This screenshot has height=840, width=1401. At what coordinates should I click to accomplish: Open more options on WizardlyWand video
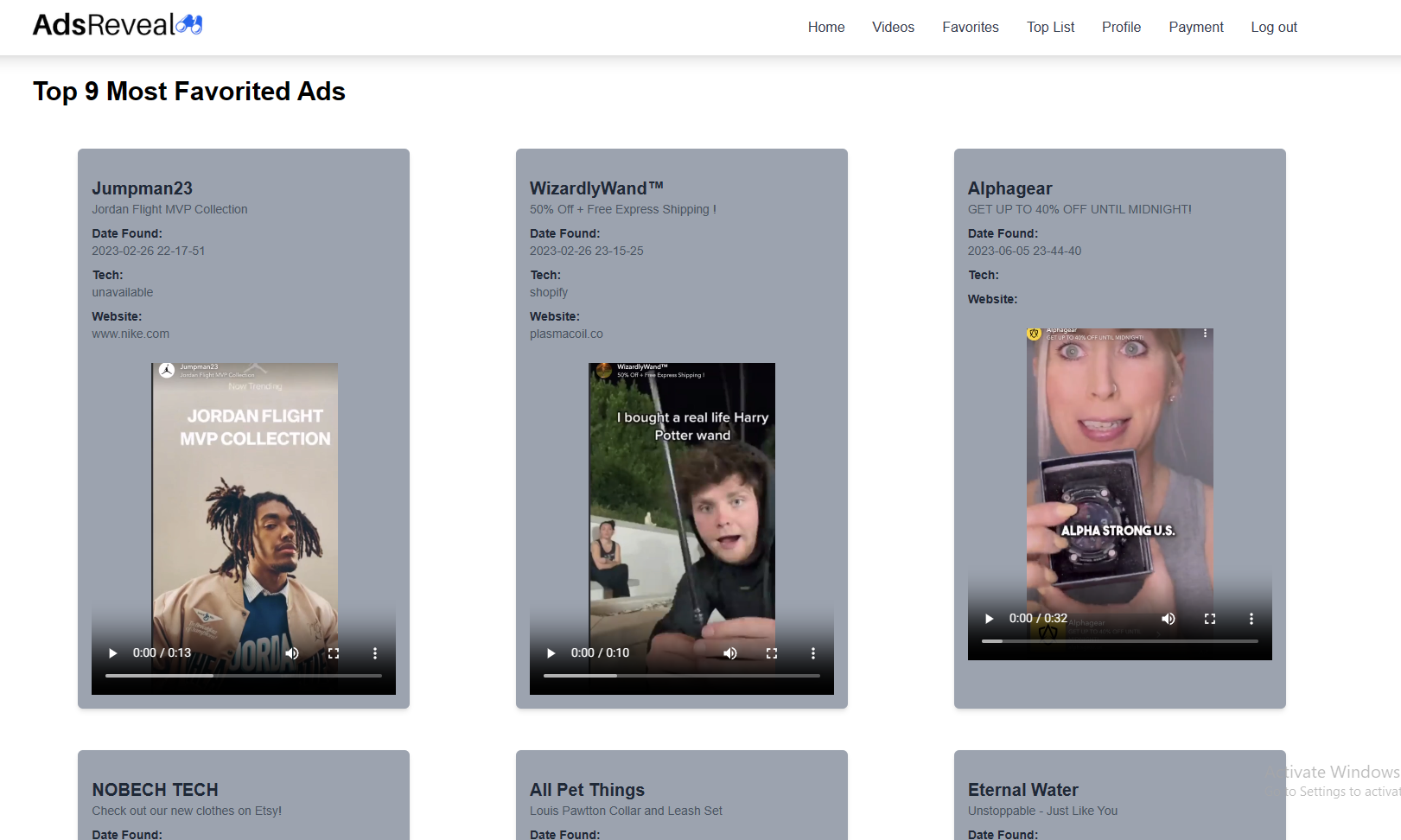coord(813,653)
